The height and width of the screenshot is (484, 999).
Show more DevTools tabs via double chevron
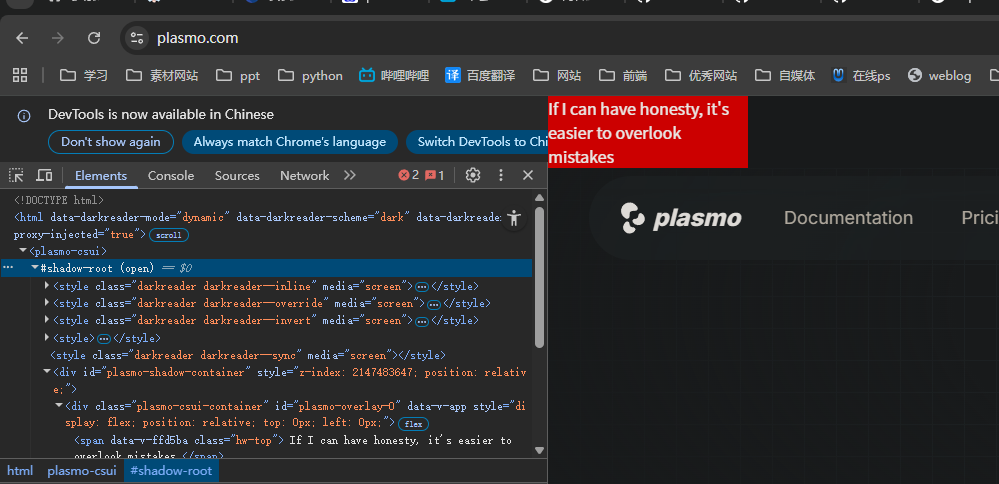click(349, 175)
